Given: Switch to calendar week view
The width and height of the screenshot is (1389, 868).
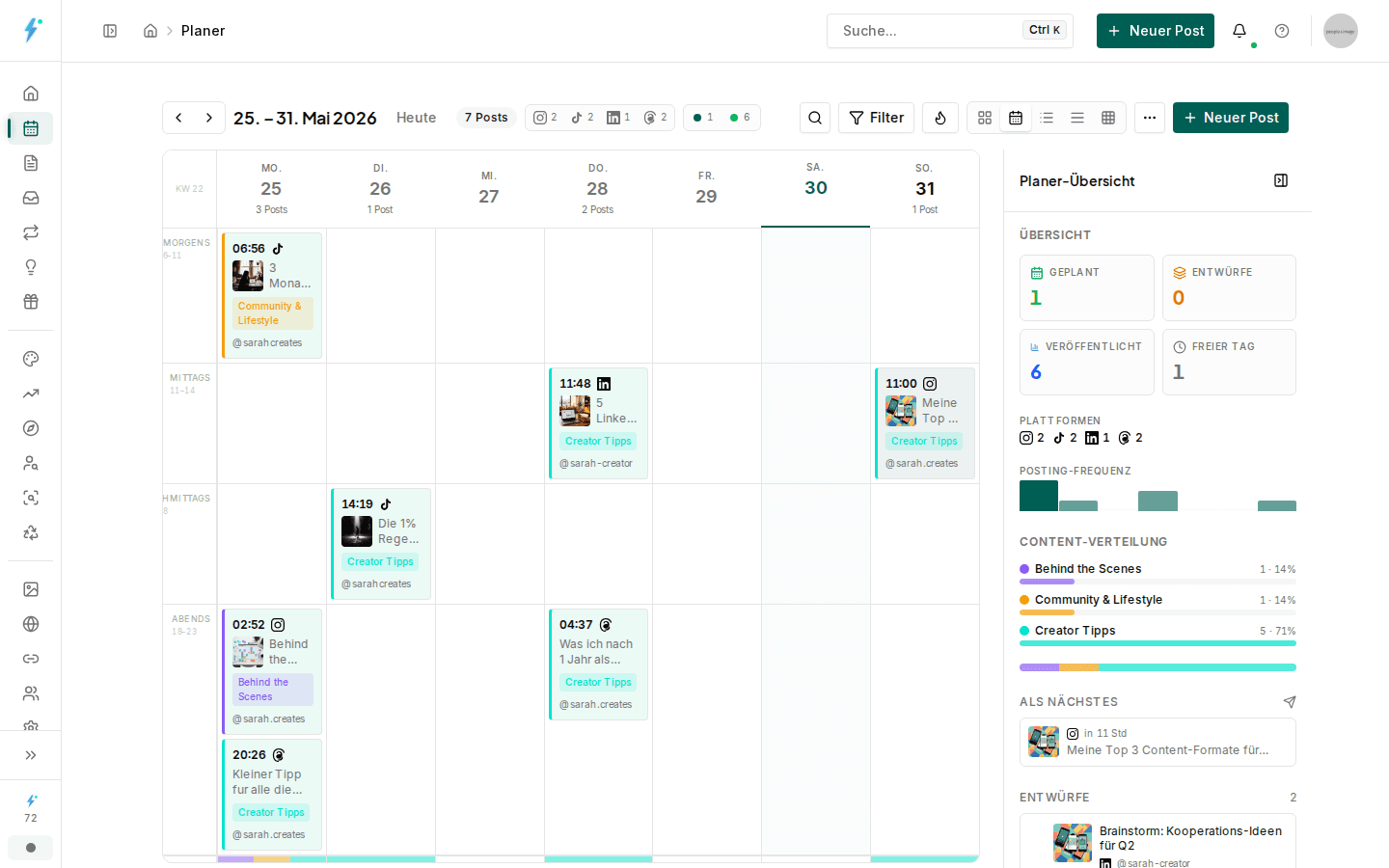Looking at the screenshot, I should pos(1016,118).
